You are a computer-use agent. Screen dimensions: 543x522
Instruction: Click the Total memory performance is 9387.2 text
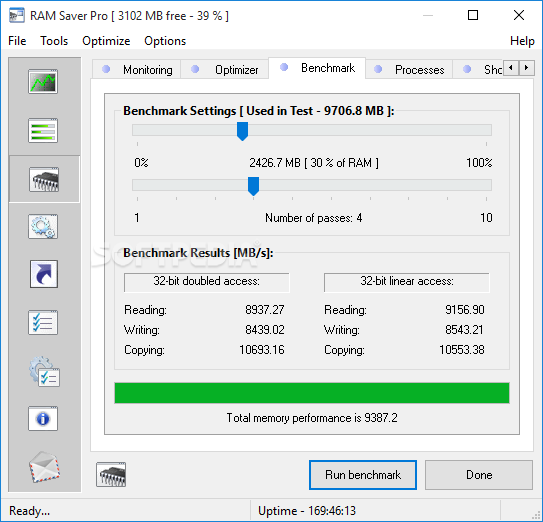click(x=312, y=418)
